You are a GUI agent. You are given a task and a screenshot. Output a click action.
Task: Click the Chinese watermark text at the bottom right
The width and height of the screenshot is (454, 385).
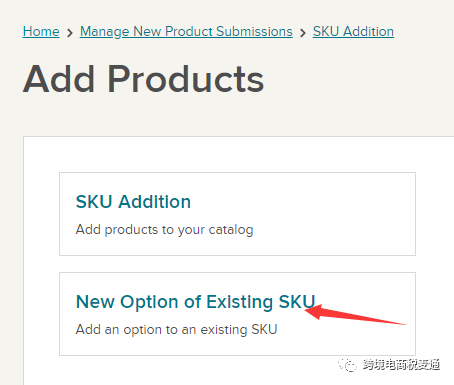coord(401,365)
